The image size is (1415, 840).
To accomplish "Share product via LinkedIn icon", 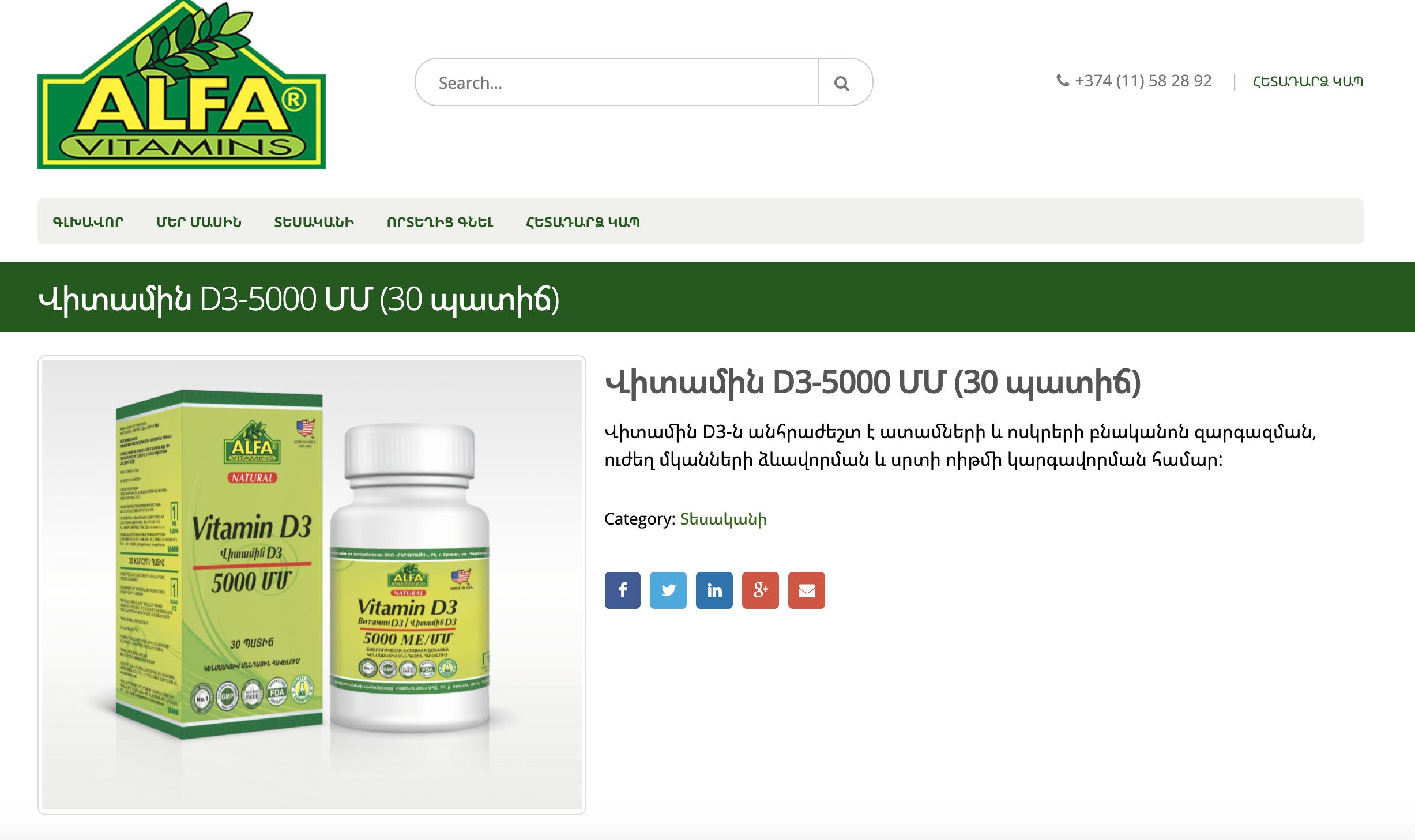I will [714, 590].
